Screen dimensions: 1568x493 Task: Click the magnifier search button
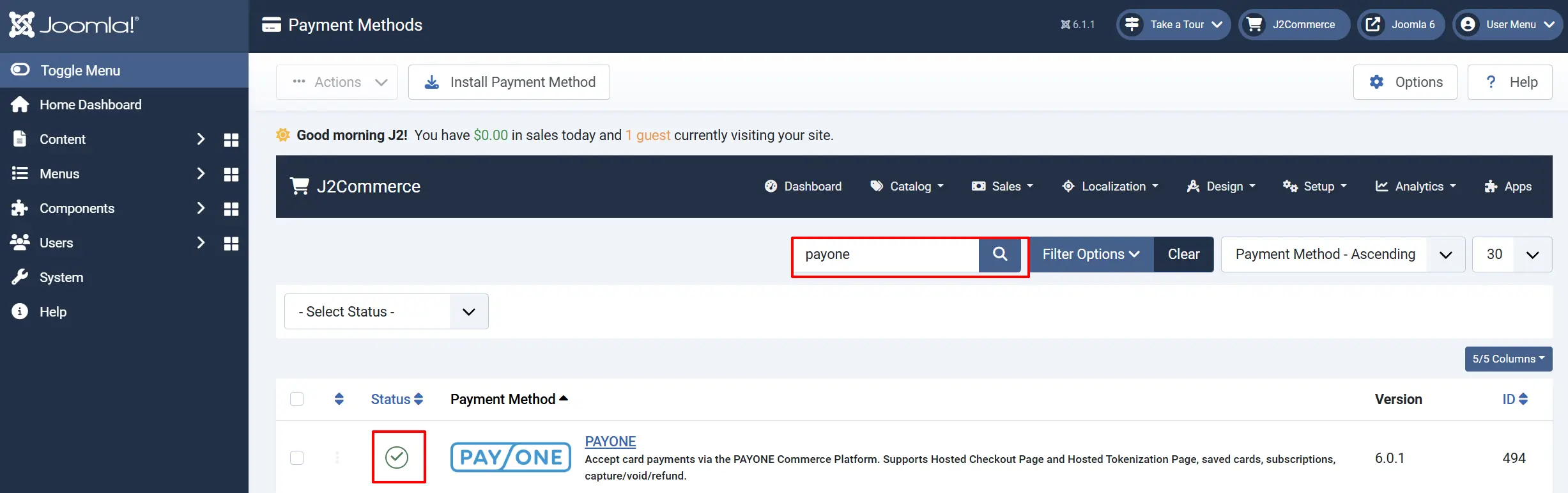point(1000,254)
